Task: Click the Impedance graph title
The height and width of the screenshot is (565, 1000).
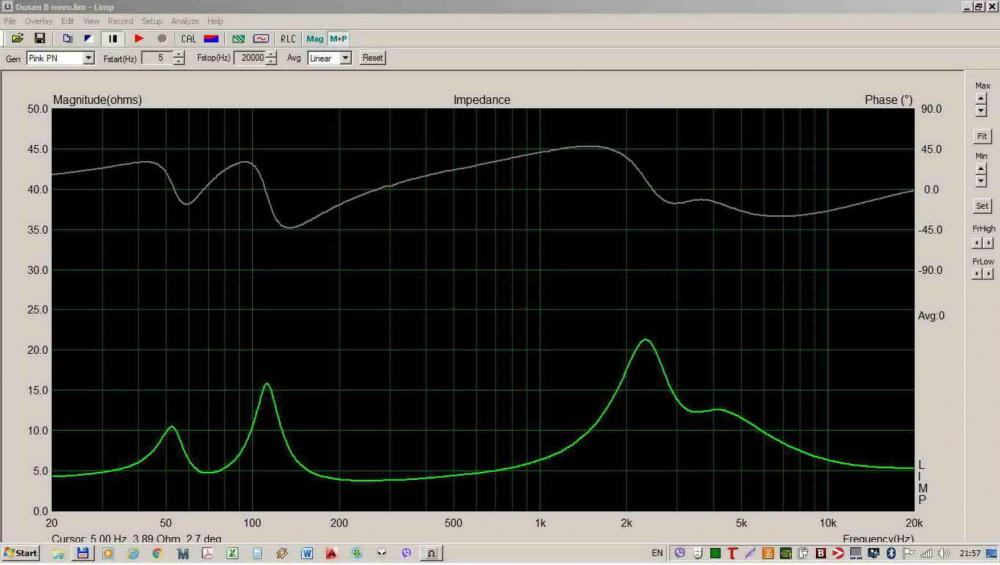Action: [x=482, y=100]
